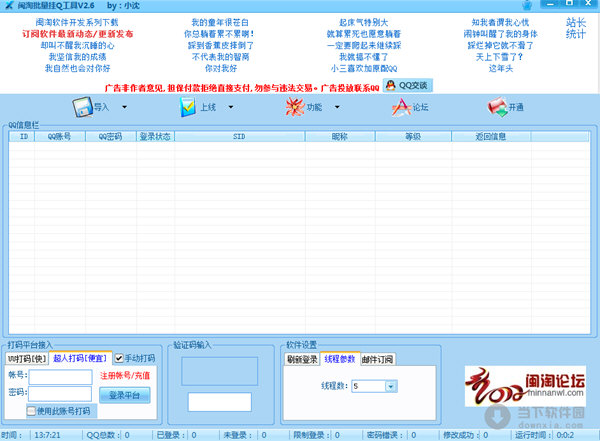
Task: Click the app logo in the title bar
Action: [9, 5]
